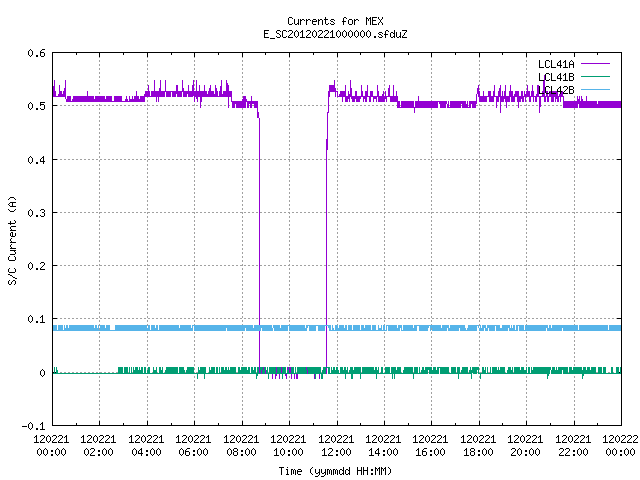Click the x-axis tick '120221 14:00'
Viewport: 640px width, 480px height.
(x=383, y=445)
